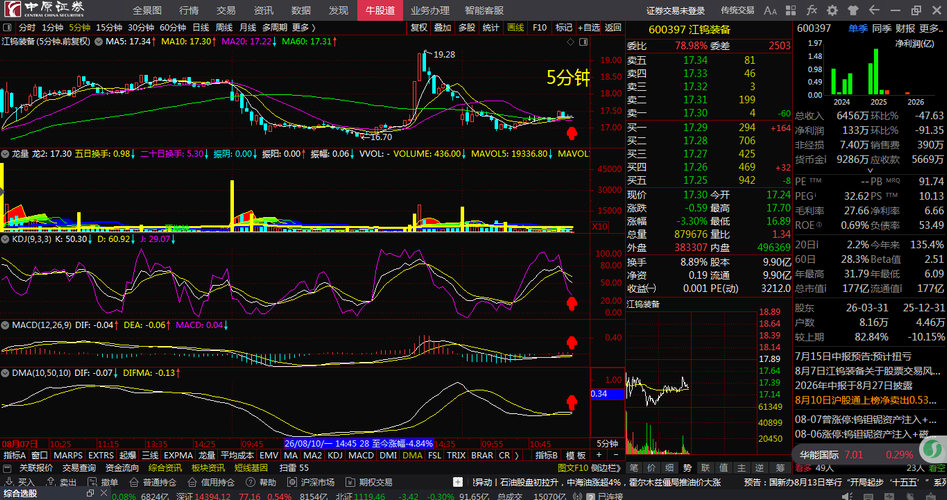Screen dimensions: 947x500
Task: Open 图文F10 info
Action: pyautogui.click(x=573, y=468)
